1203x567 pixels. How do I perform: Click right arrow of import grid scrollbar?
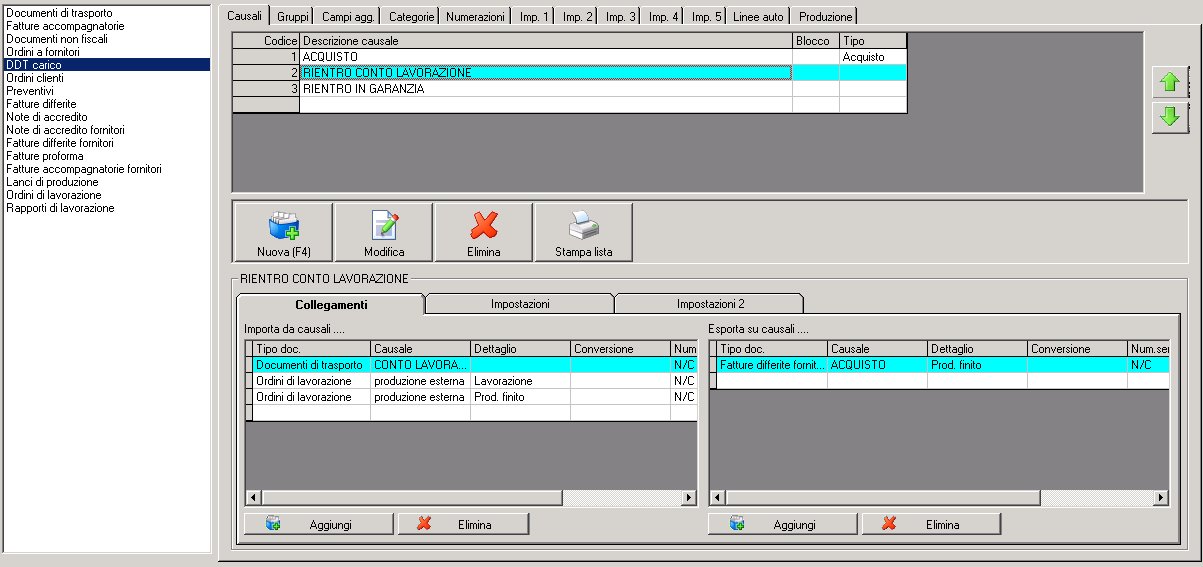(688, 497)
